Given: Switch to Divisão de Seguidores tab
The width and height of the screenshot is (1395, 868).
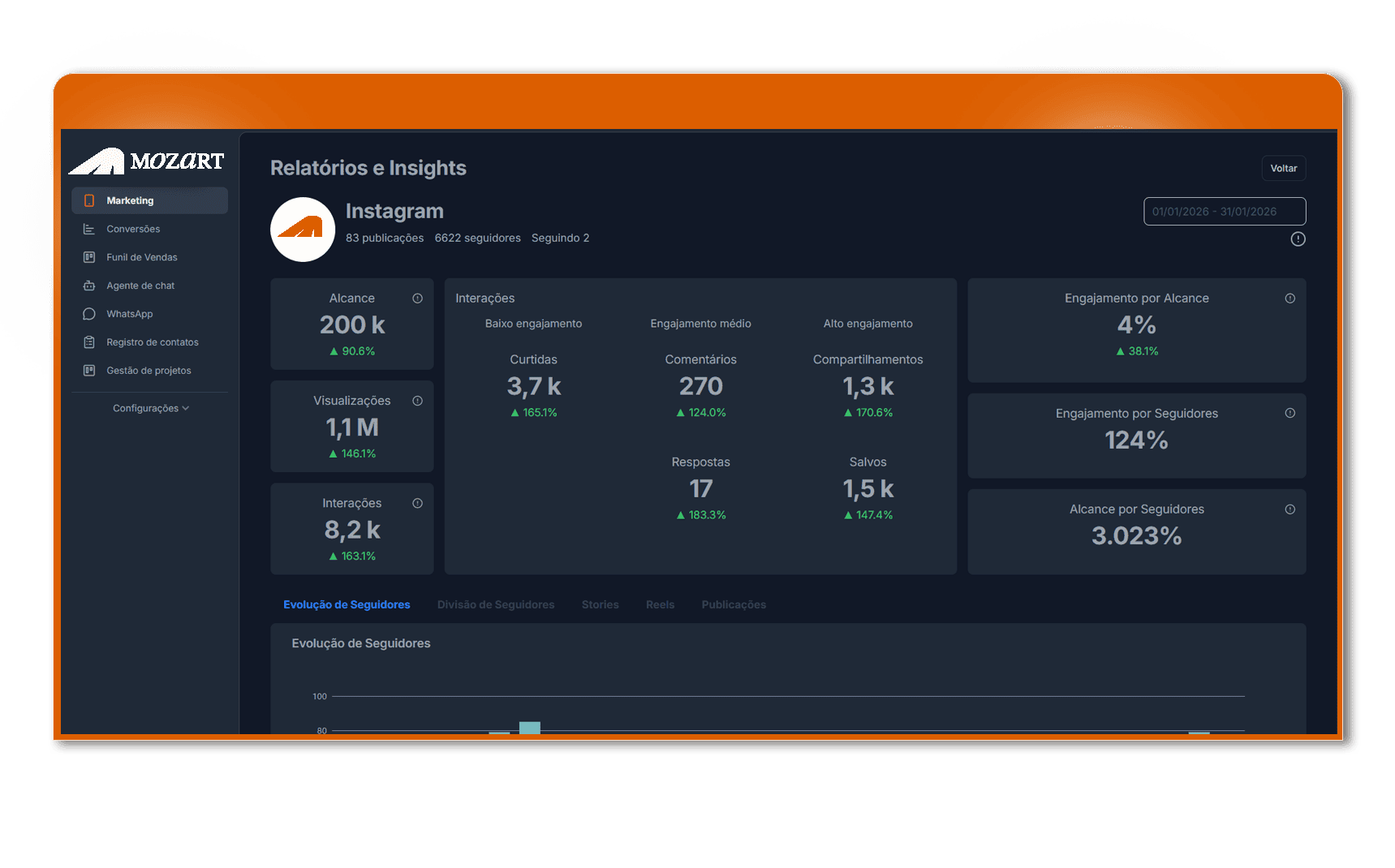Looking at the screenshot, I should pyautogui.click(x=496, y=604).
